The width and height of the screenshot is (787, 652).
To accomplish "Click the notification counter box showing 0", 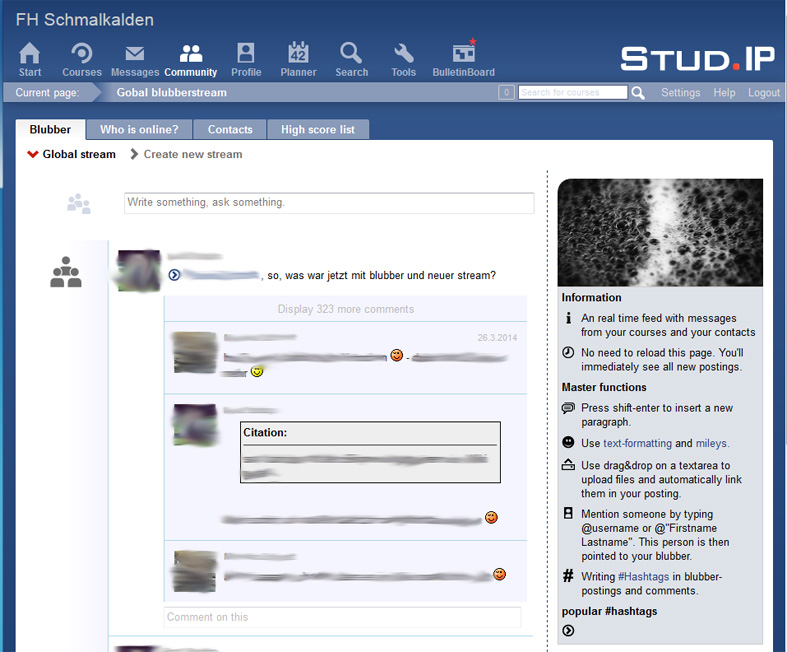I will coord(506,92).
